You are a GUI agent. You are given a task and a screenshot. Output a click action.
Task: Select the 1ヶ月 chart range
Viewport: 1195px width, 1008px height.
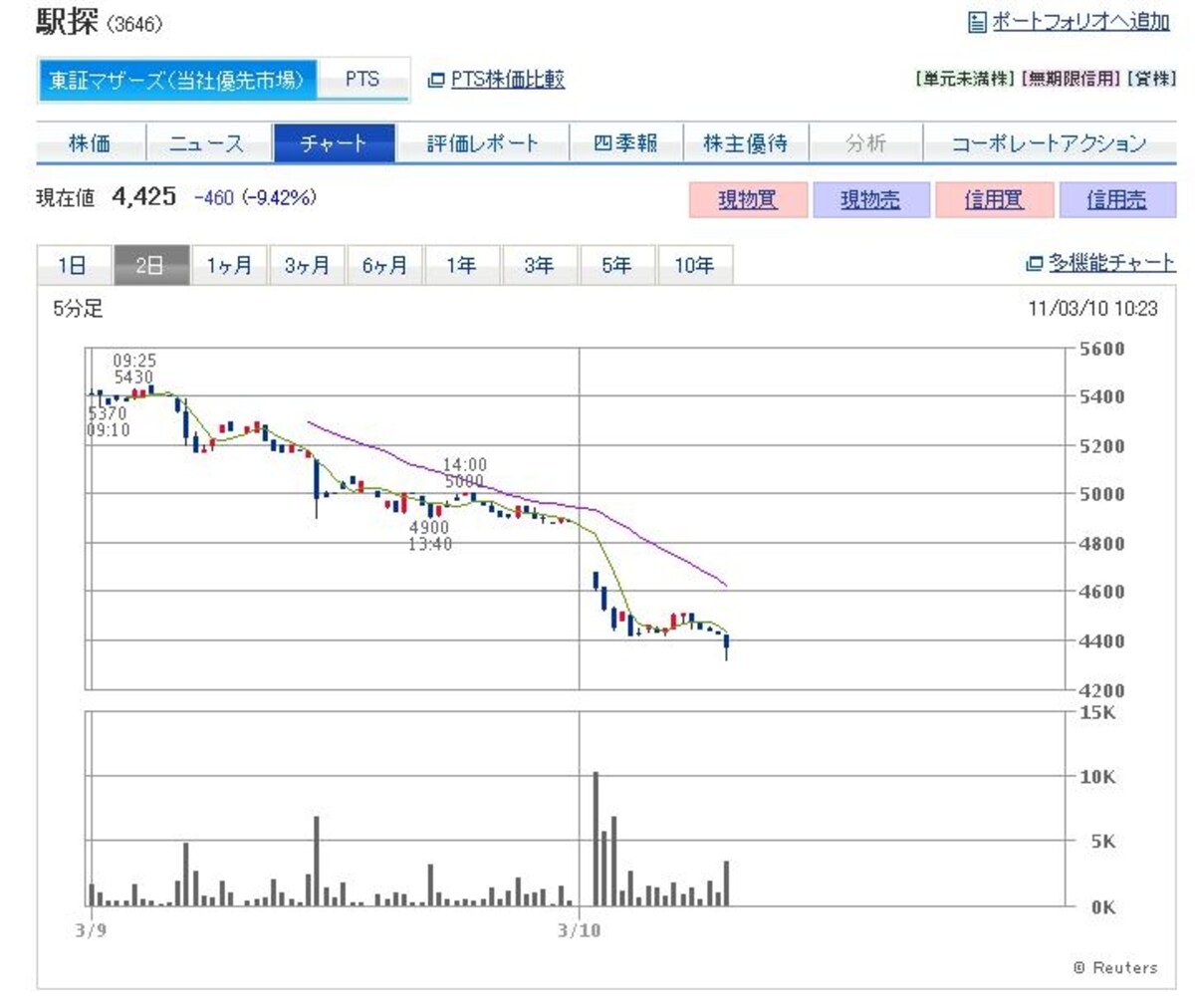229,266
